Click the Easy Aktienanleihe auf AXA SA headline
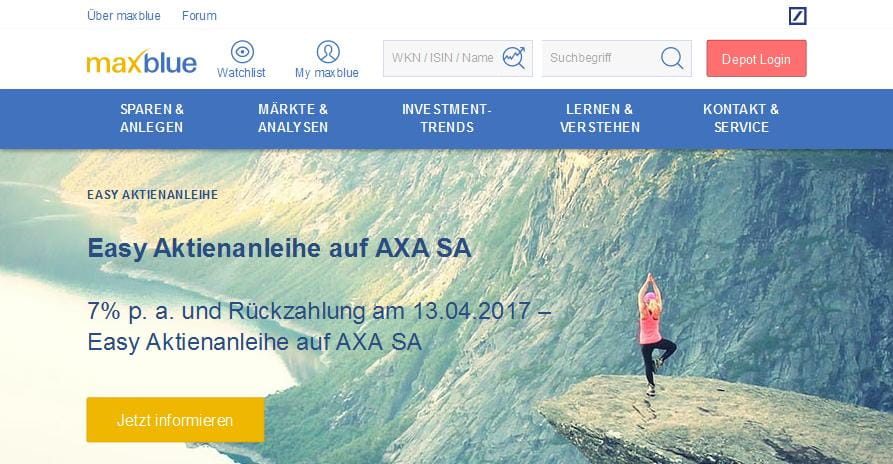Viewport: 893px width, 464px height. pos(280,248)
